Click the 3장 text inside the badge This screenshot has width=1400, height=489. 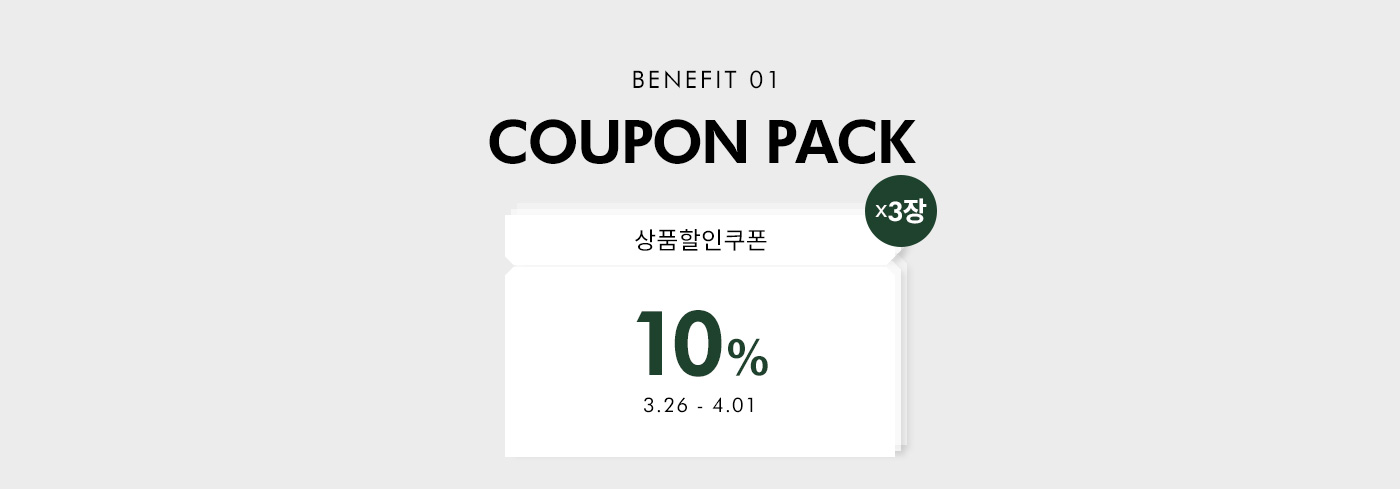coord(907,212)
